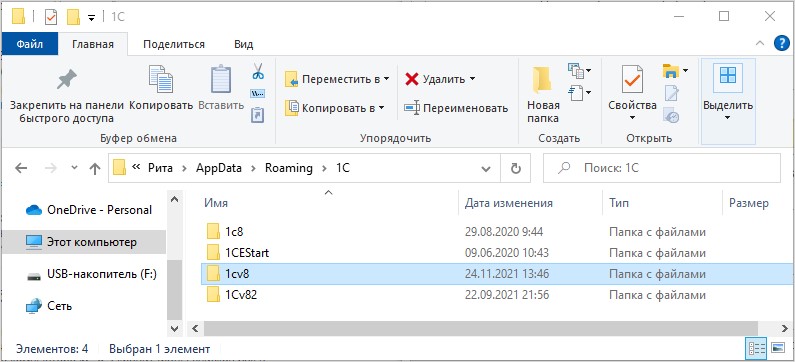This screenshot has width=795, height=362.
Task: Click the Переименовать button
Action: tap(456, 108)
